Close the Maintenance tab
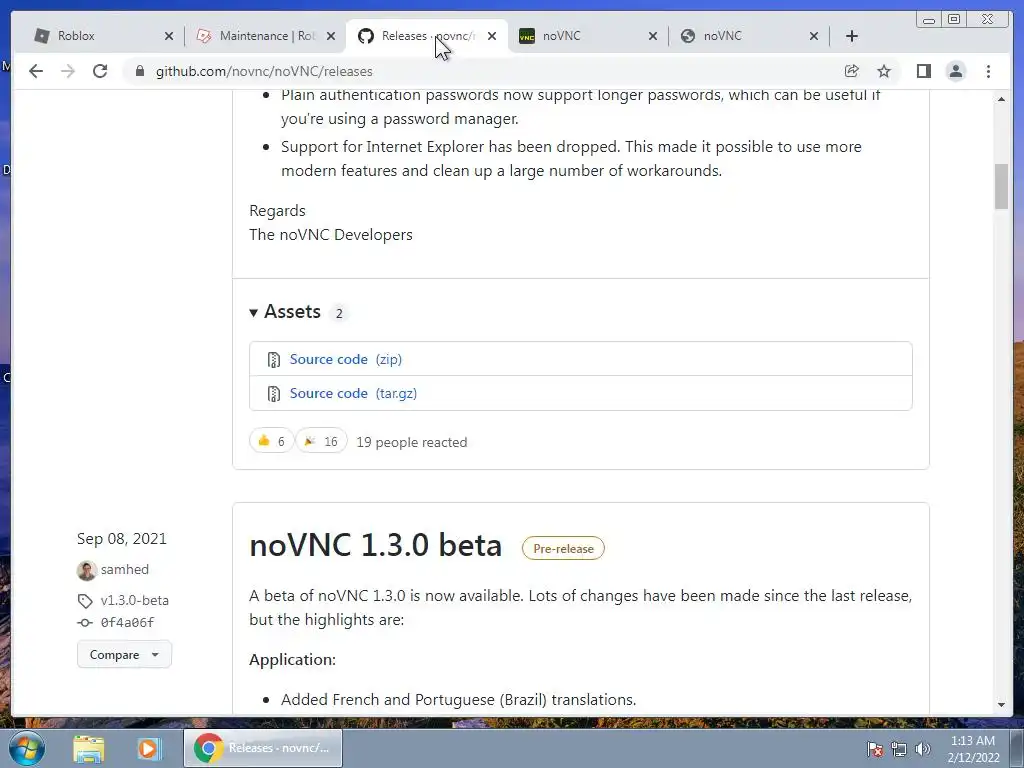 (330, 36)
